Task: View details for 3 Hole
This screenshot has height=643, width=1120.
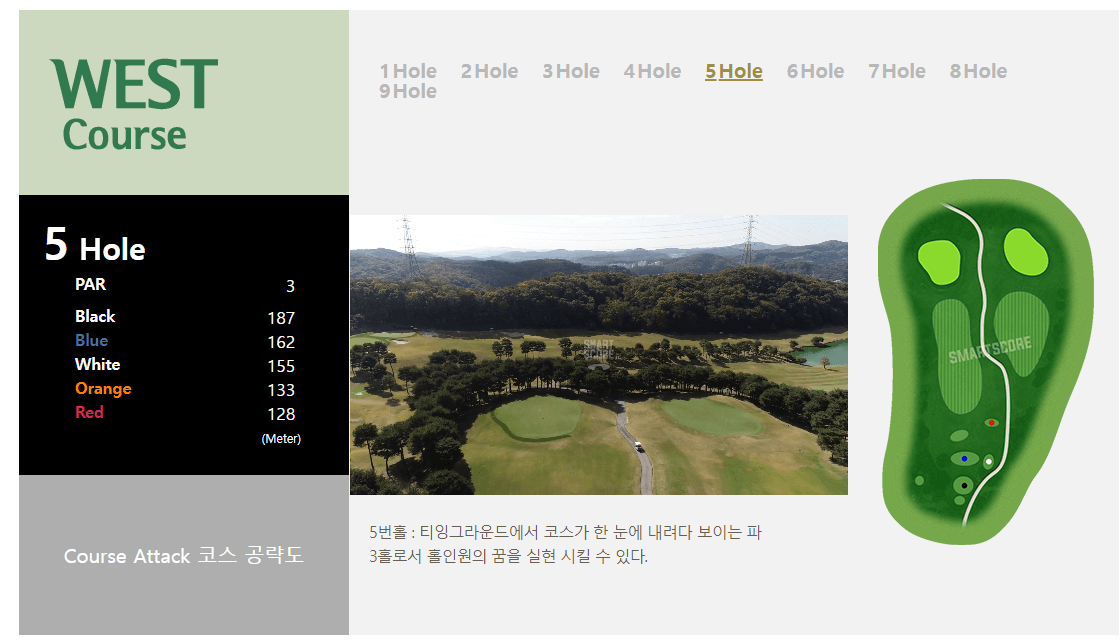Action: pos(570,71)
